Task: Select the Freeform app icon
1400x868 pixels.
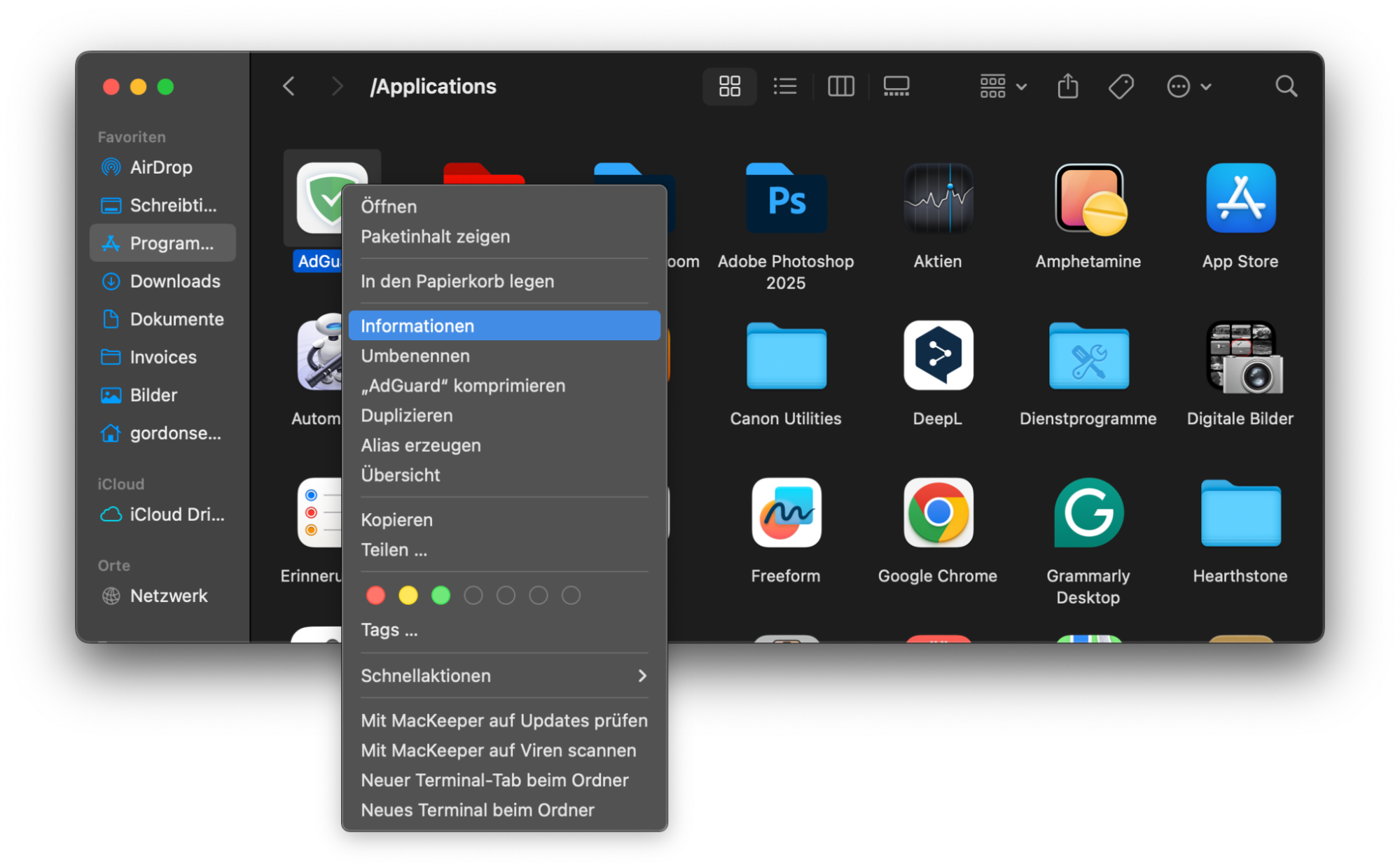Action: (x=786, y=513)
